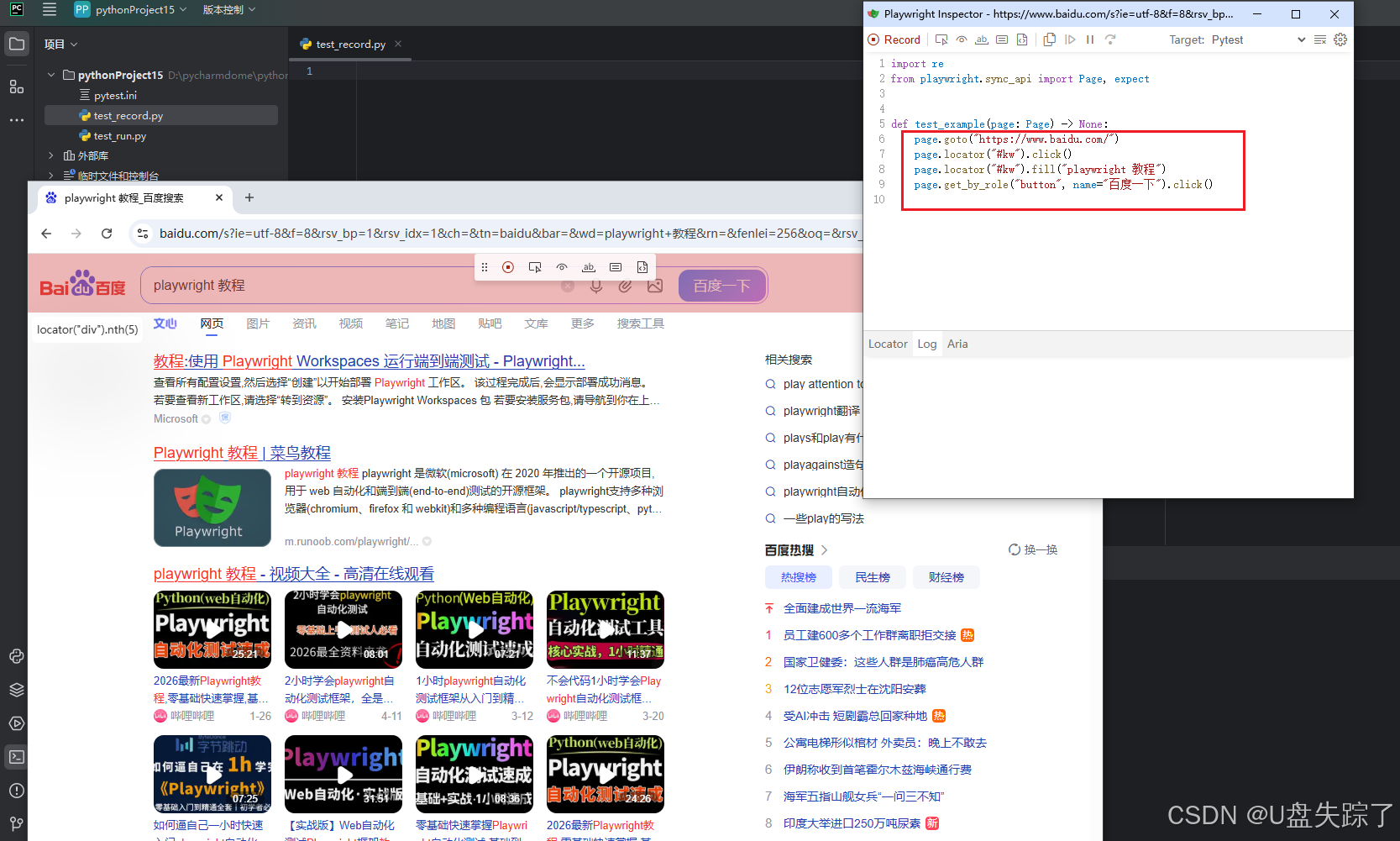Open PyCharm Terminal tool window icon
Image resolution: width=1400 pixels, height=841 pixels.
[x=16, y=757]
